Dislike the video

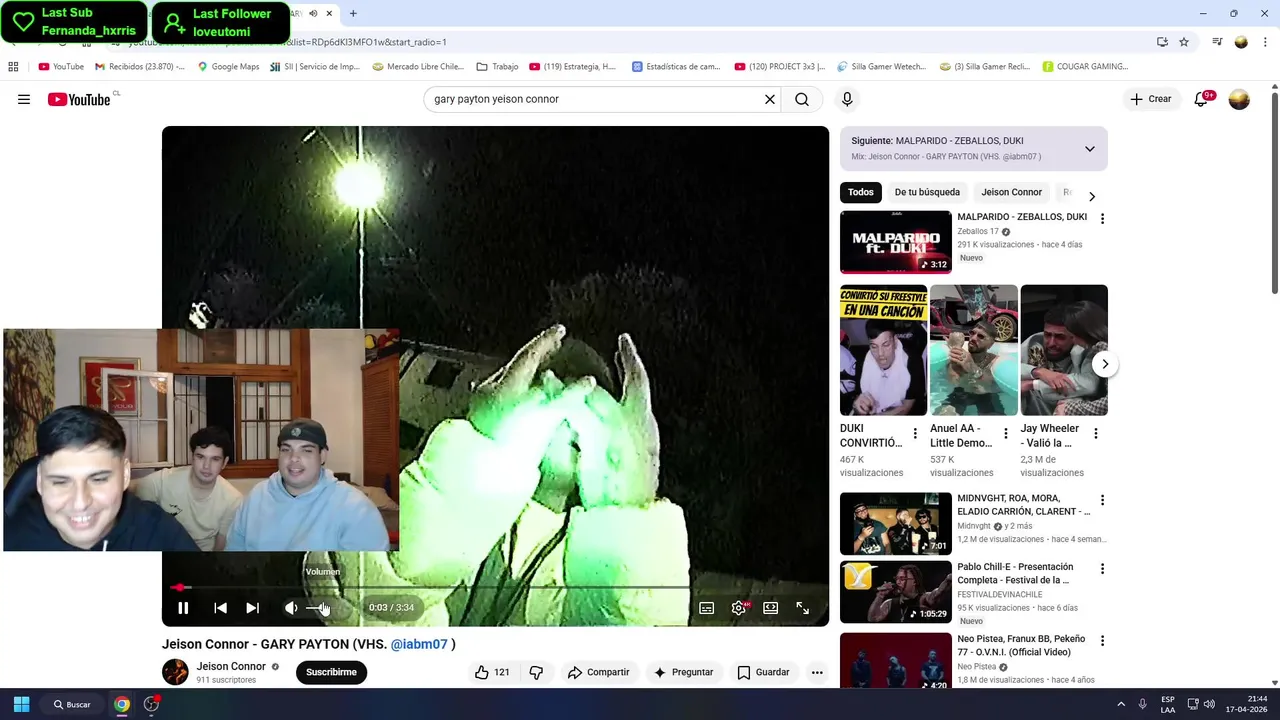click(x=536, y=672)
